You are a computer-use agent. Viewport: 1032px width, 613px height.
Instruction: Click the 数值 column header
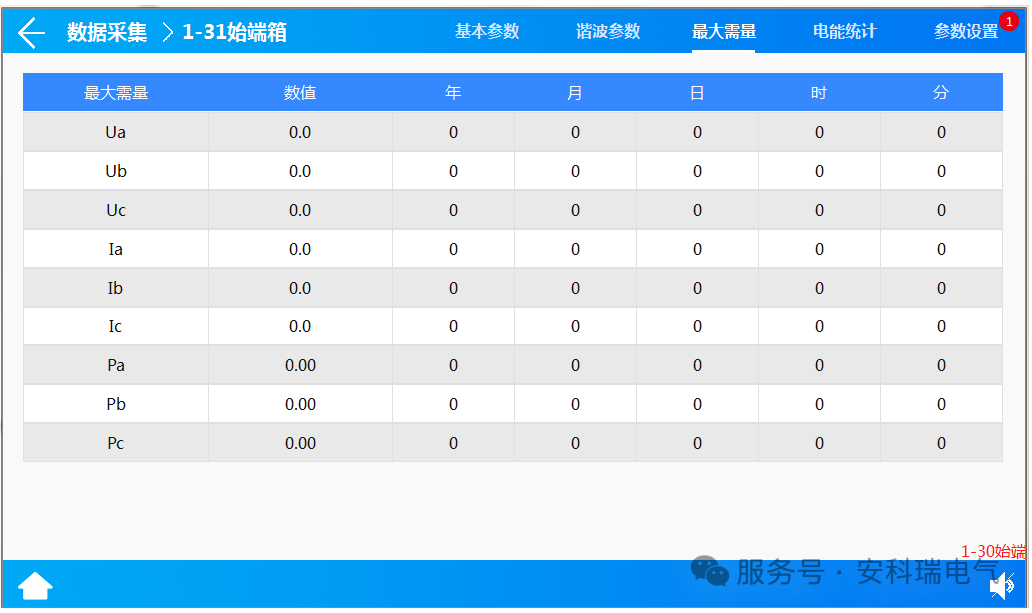[x=300, y=93]
